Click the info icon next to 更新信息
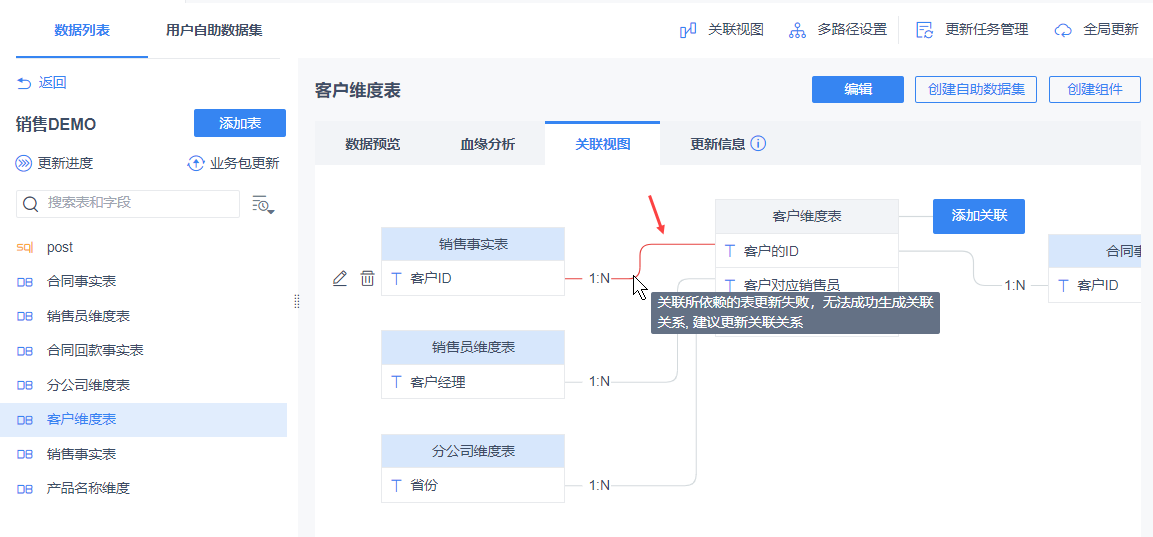The image size is (1153, 537). click(x=758, y=143)
